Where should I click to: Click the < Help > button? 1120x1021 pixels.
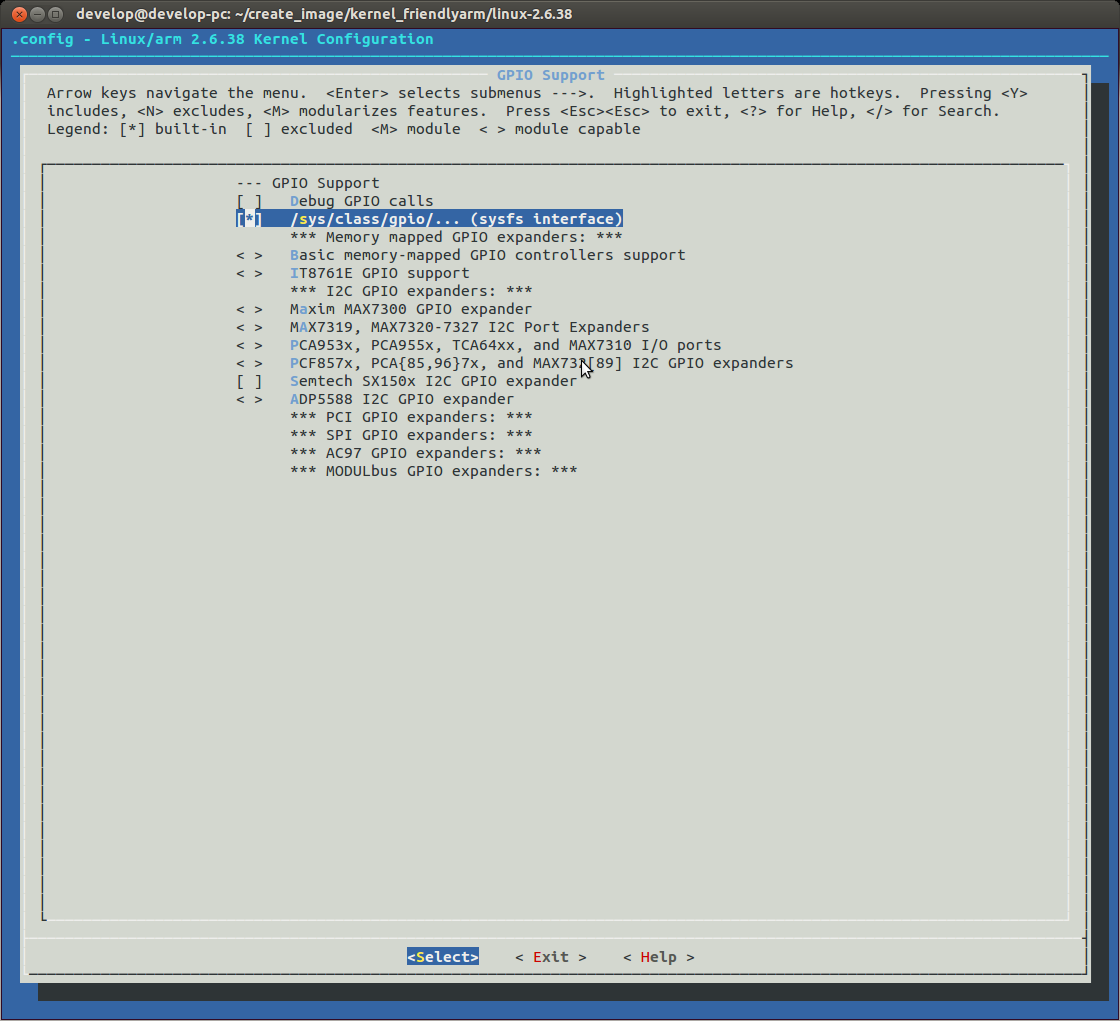pos(659,957)
